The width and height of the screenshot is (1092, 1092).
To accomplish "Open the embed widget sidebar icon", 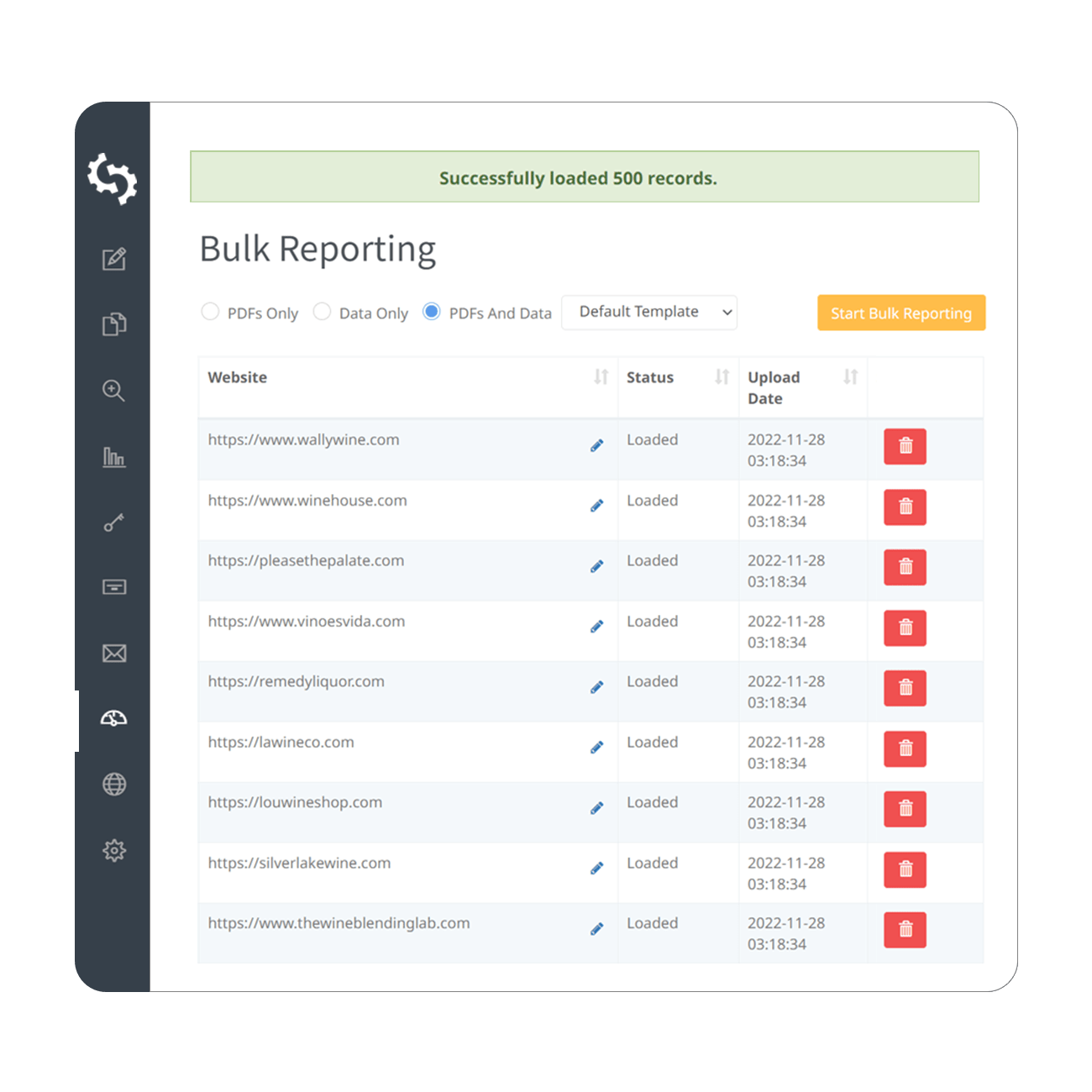I will tap(114, 587).
